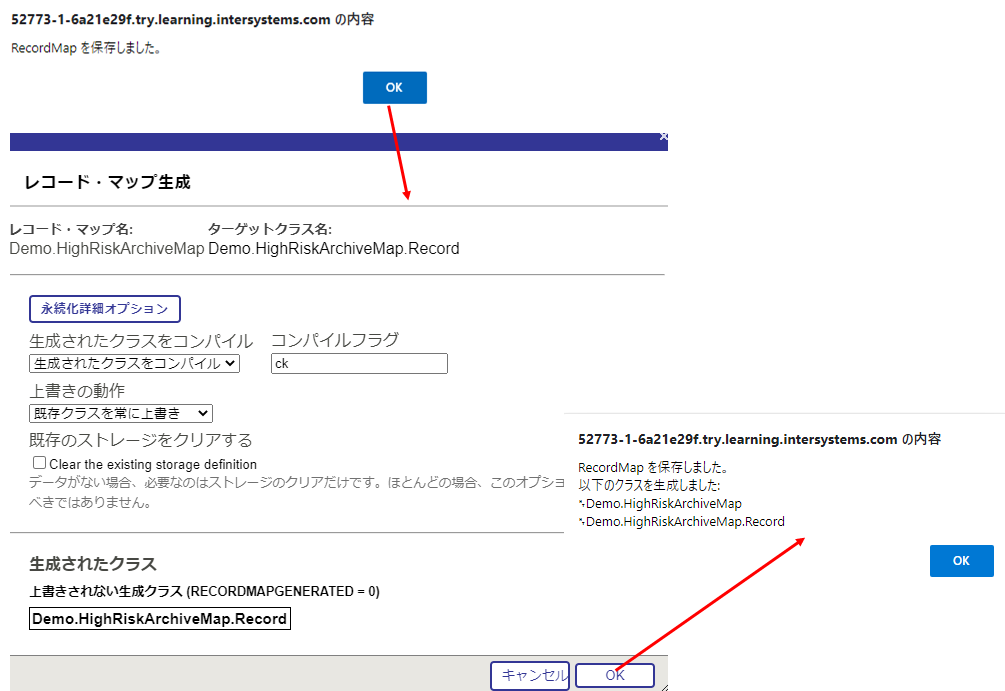The image size is (1005, 691).
Task: Tick the Clear the existing storage definition checkbox
Action: click(x=40, y=463)
